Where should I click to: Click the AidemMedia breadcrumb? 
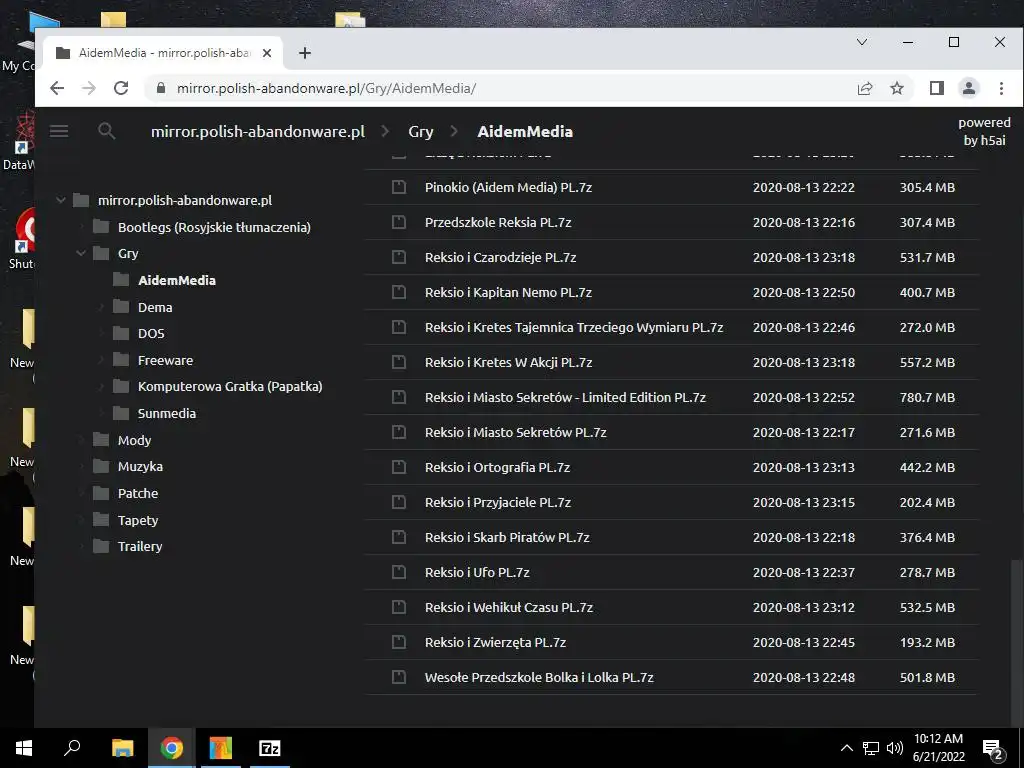tap(525, 131)
